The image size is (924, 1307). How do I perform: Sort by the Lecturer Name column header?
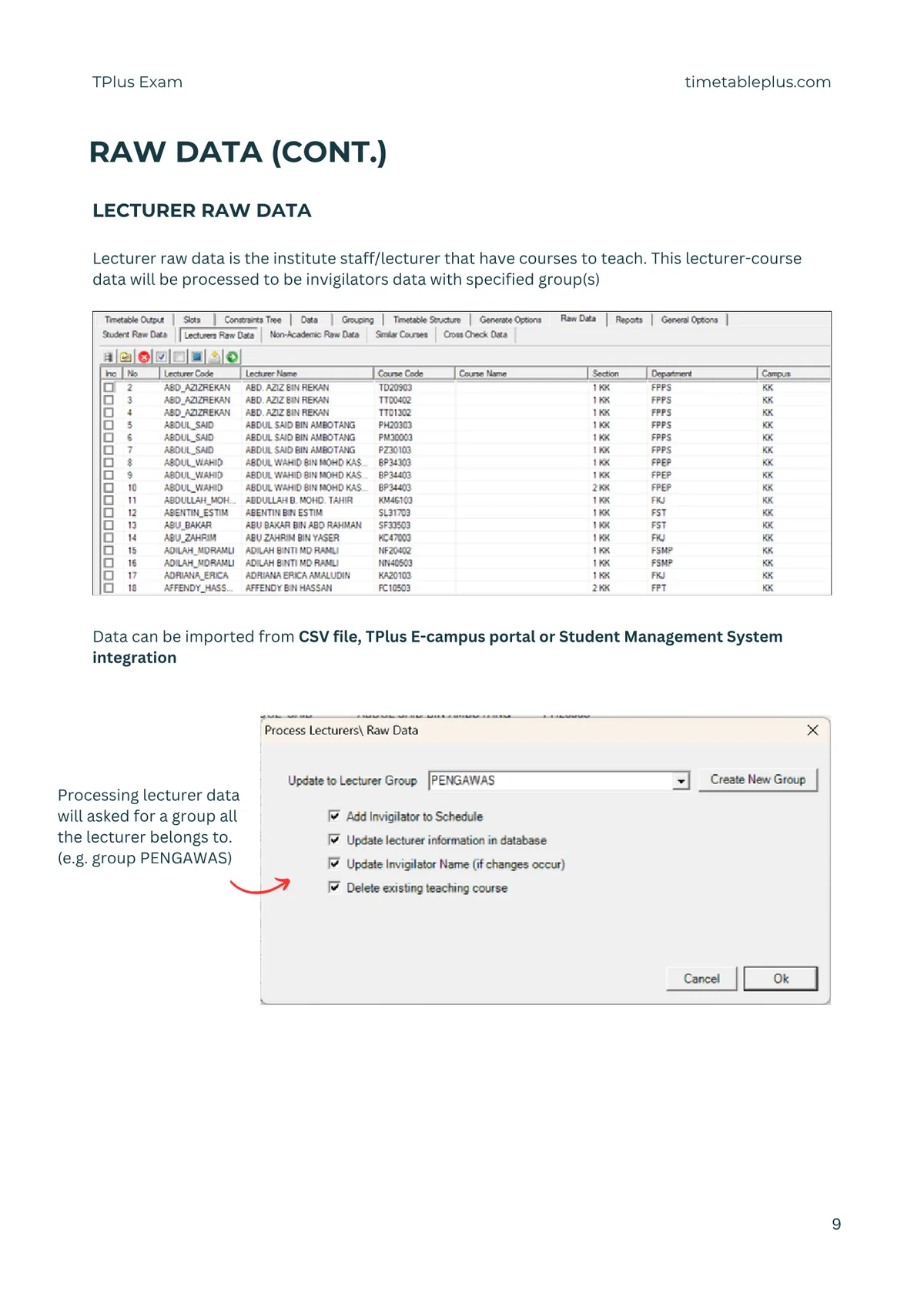coord(307,374)
